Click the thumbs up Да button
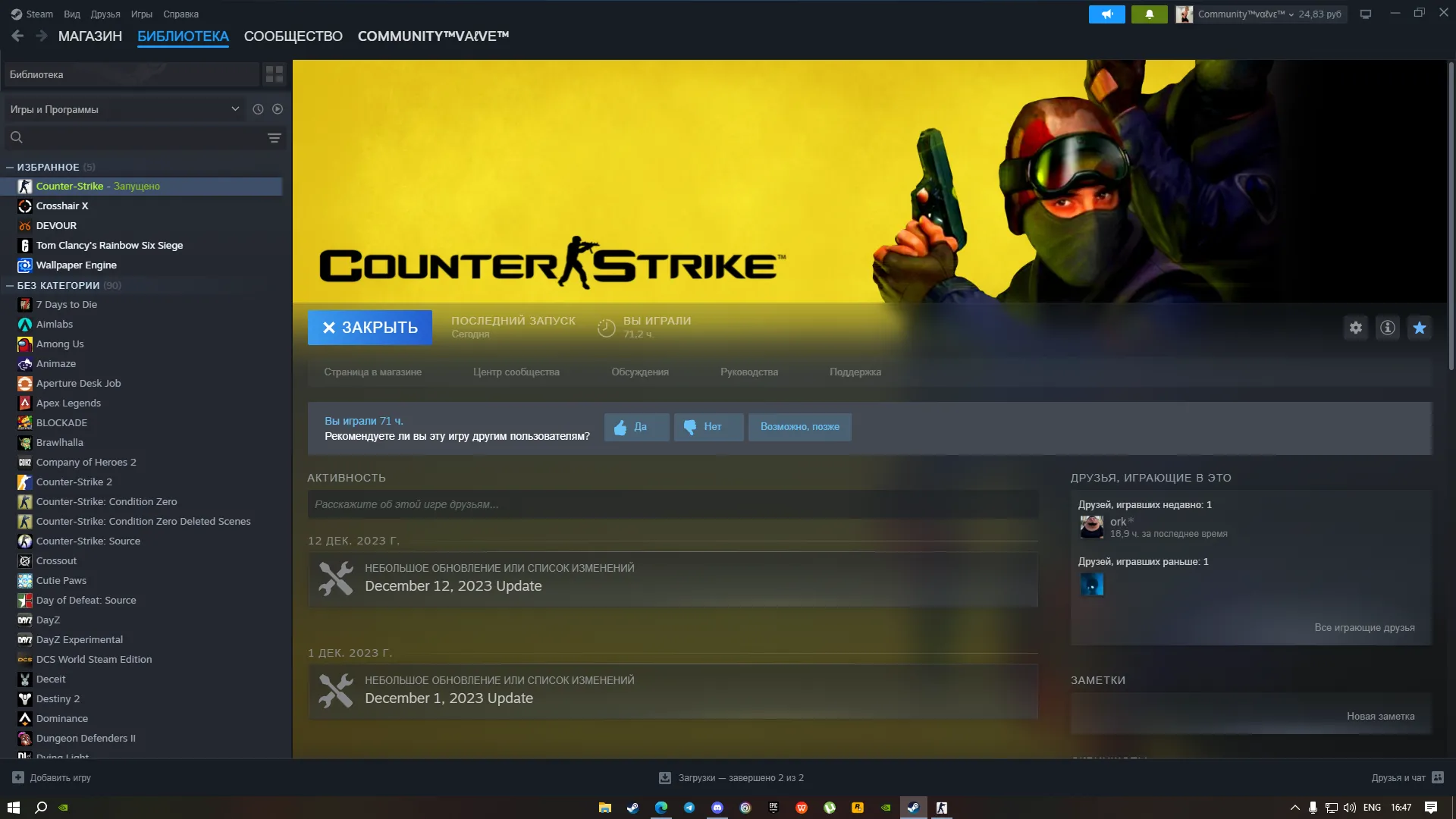 (636, 427)
